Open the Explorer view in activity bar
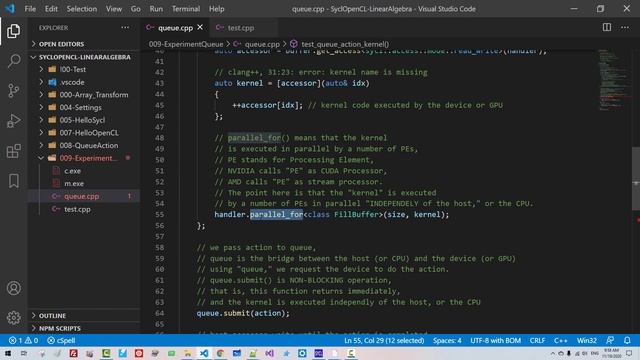640x360 pixels. click(x=13, y=31)
